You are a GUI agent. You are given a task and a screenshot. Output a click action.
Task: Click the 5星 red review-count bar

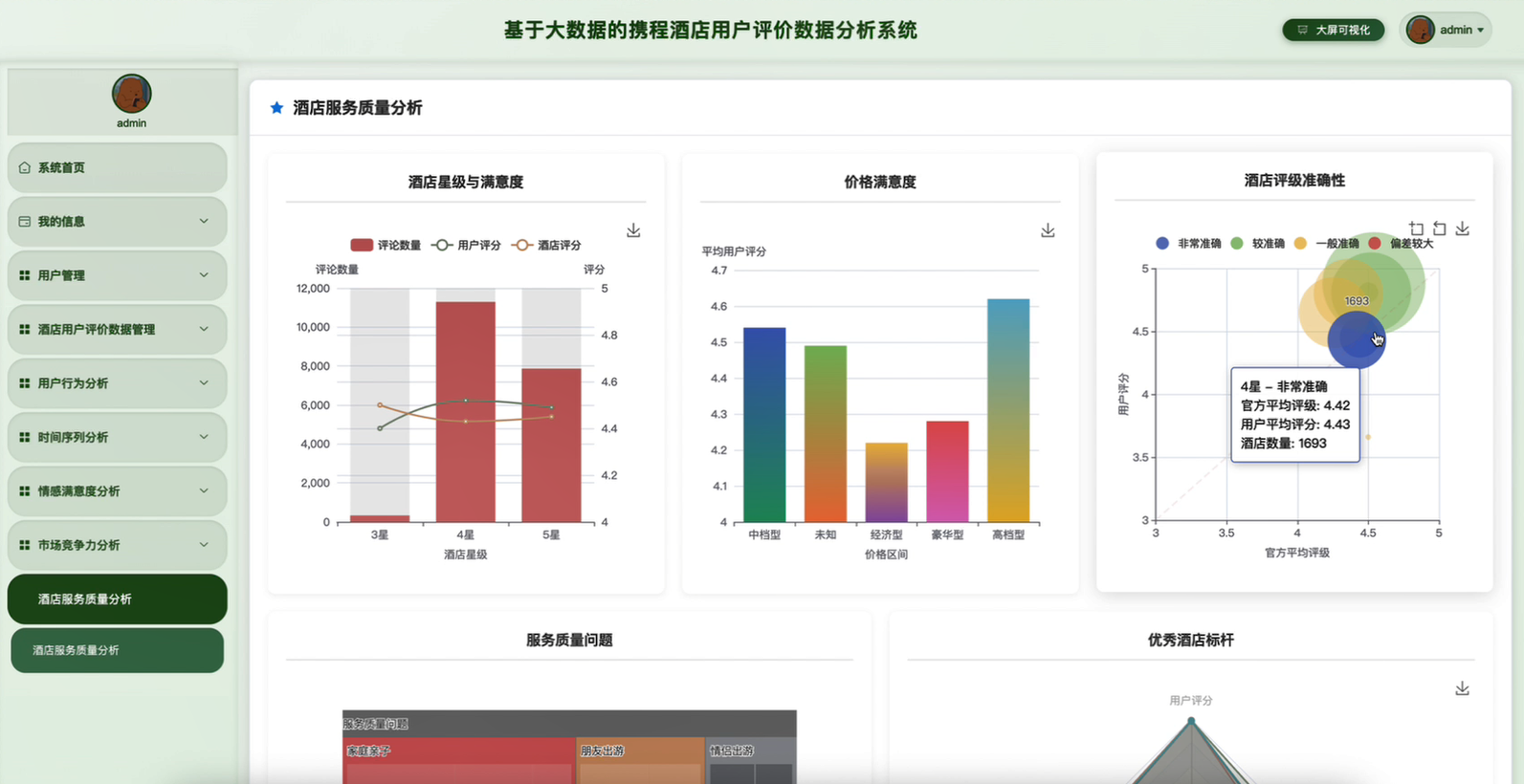(551, 446)
